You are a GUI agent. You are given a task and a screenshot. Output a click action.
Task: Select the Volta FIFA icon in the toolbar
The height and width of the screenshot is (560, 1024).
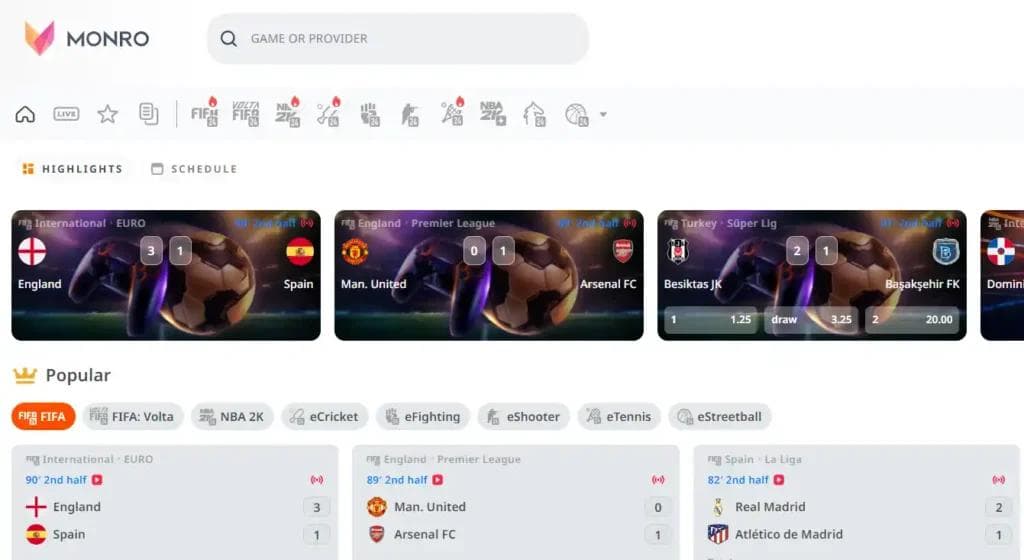point(246,114)
